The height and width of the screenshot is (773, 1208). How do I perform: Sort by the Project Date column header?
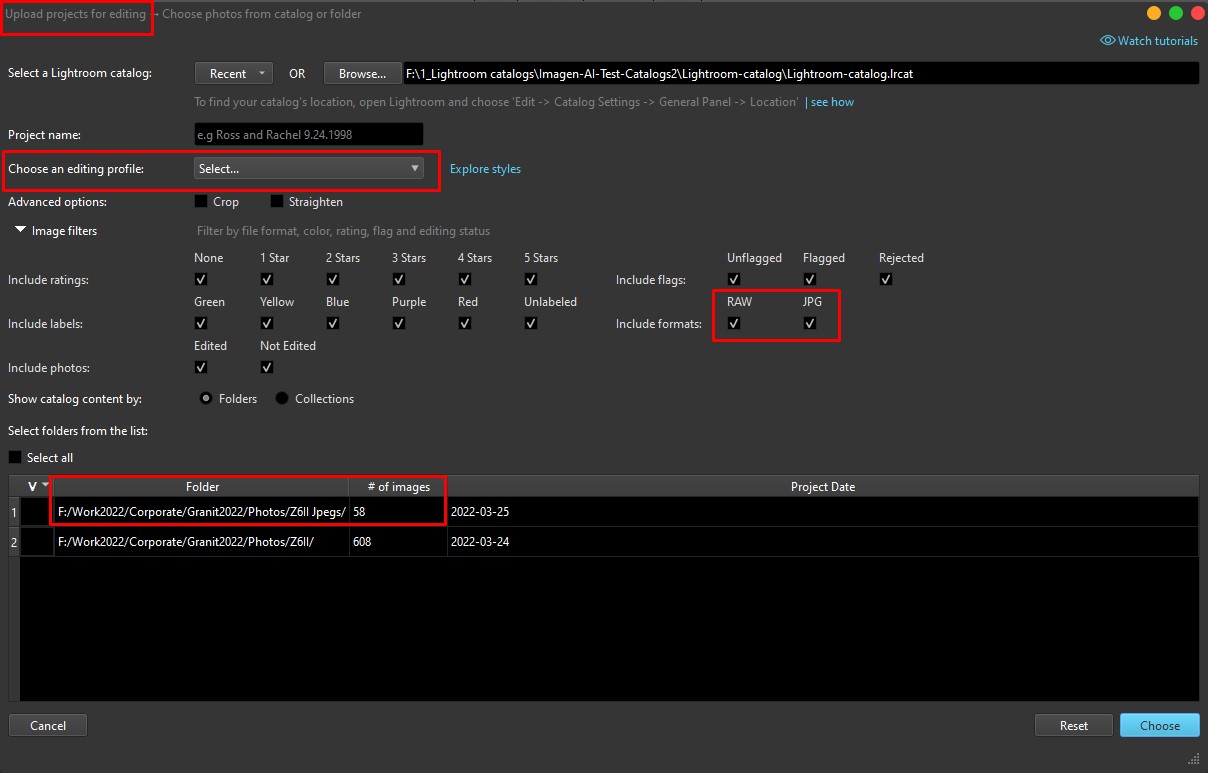pyautogui.click(x=823, y=487)
